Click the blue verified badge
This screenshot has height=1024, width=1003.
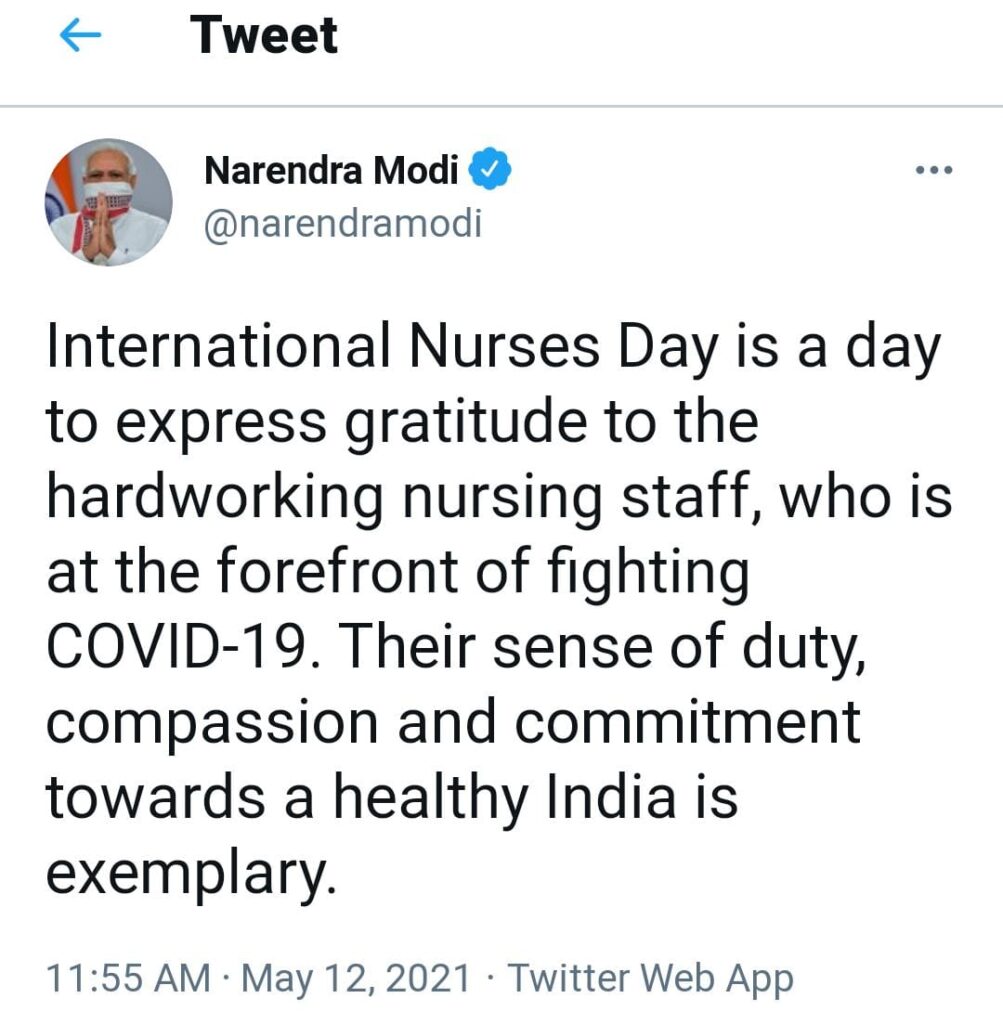(x=491, y=172)
